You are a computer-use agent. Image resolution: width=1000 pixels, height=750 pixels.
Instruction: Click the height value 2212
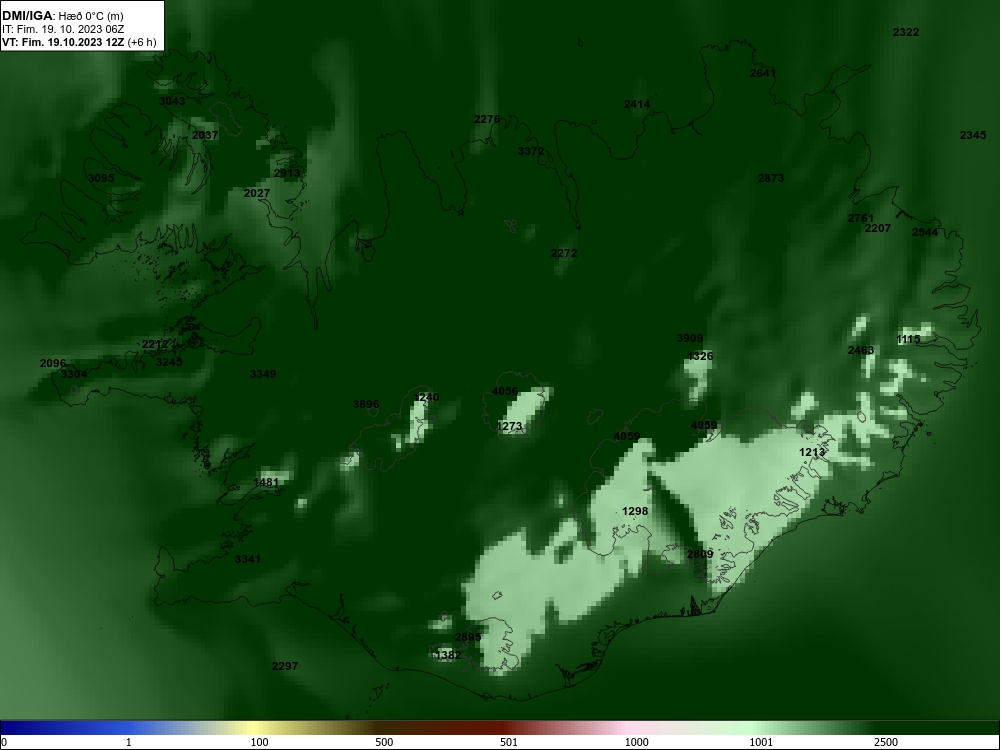154,344
